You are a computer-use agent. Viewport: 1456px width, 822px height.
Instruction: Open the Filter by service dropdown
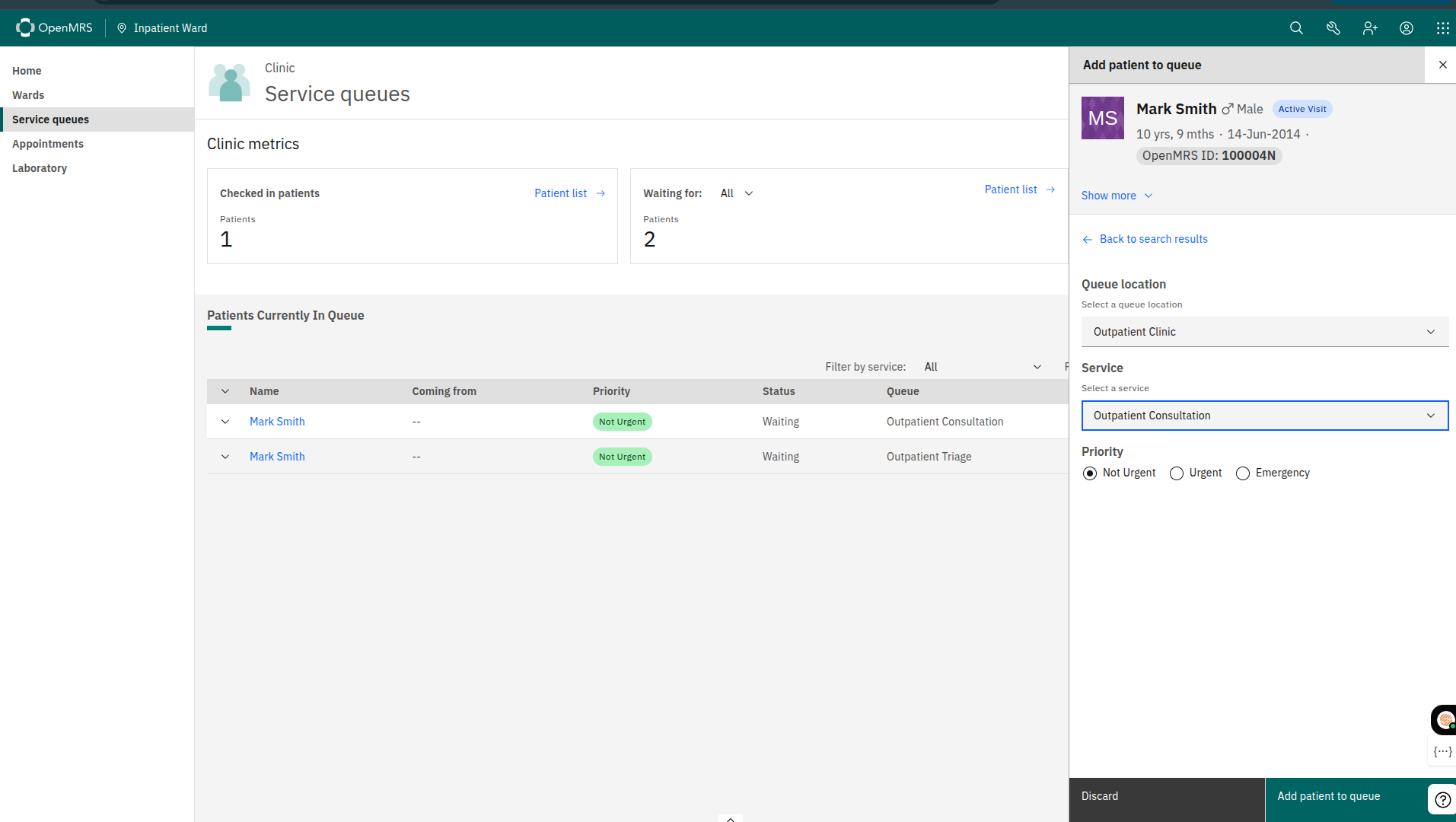tap(983, 367)
